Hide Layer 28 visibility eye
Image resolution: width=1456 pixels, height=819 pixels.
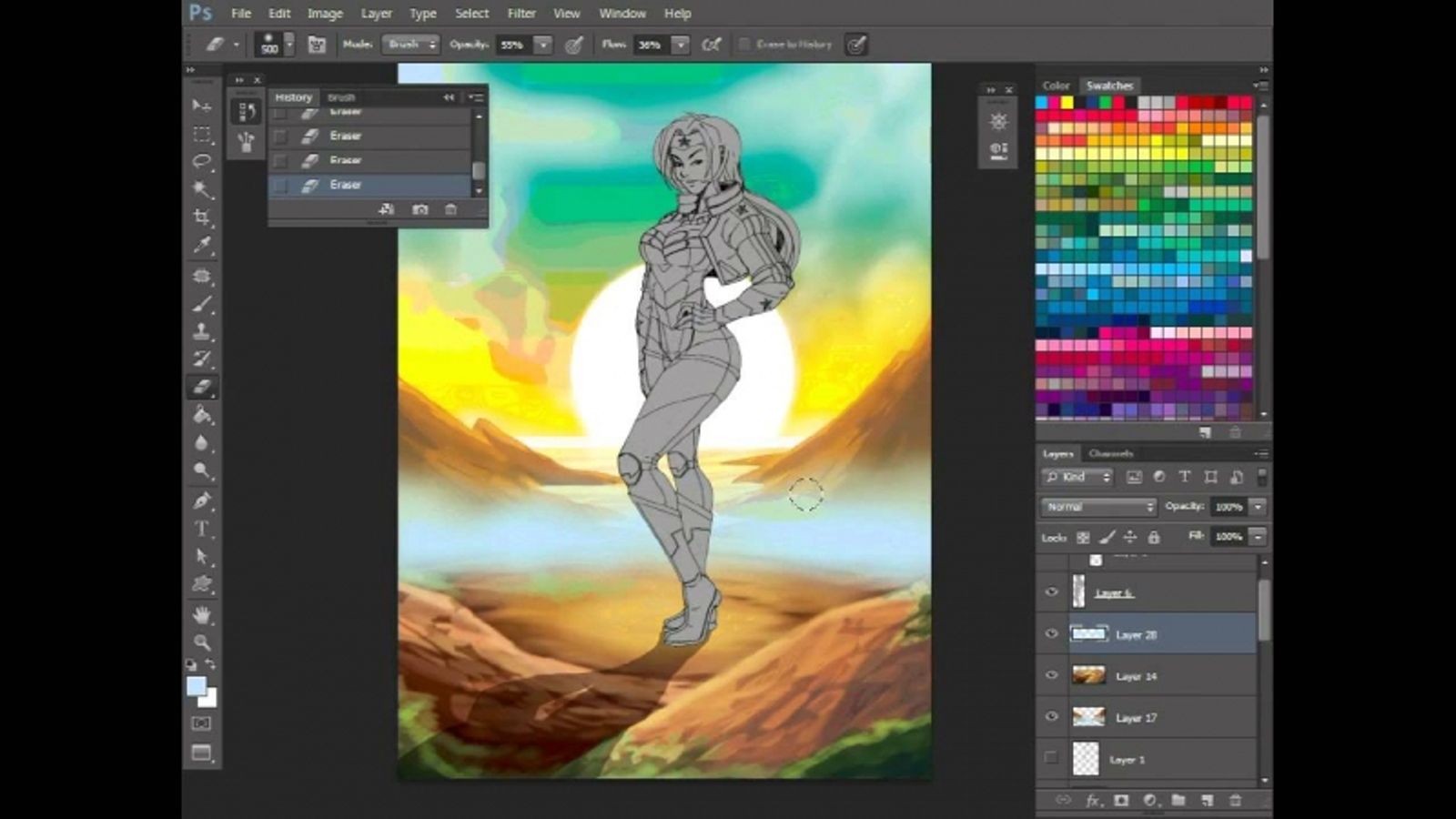(x=1052, y=634)
